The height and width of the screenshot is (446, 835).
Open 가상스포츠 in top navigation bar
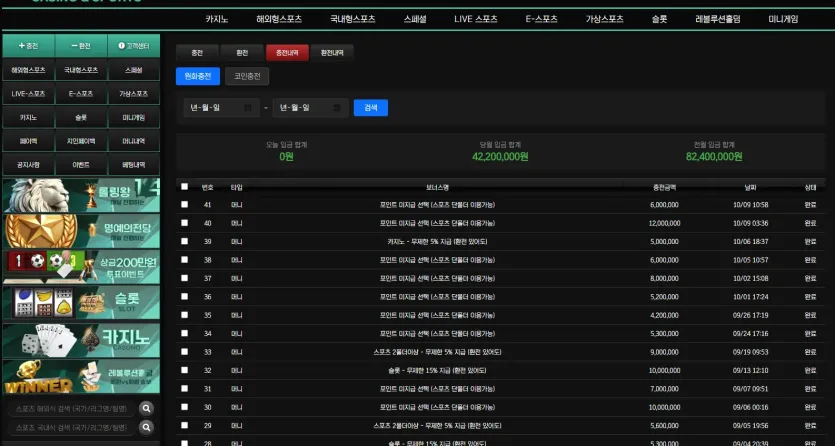[x=604, y=19]
